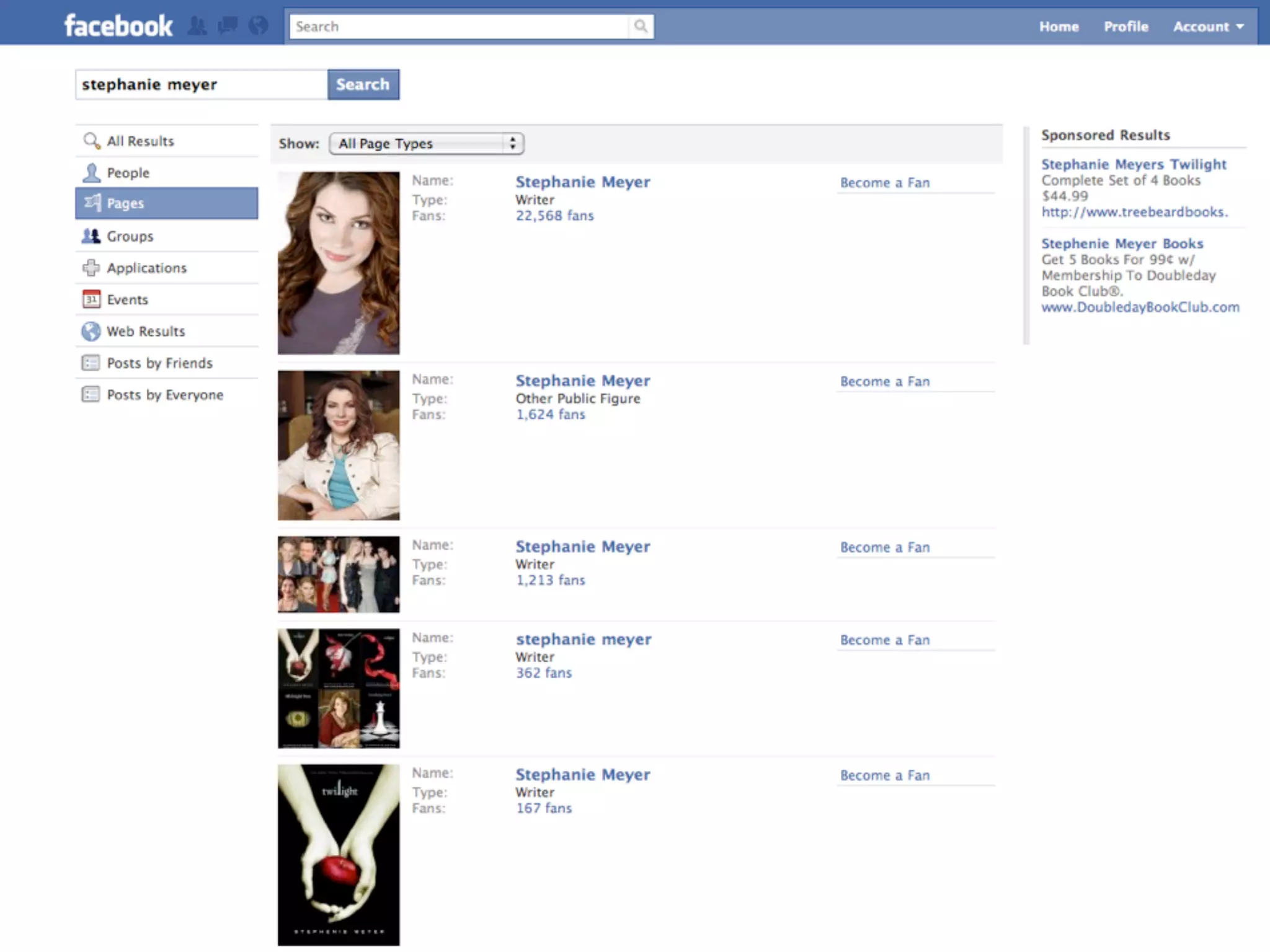Go to Home in top navigation
This screenshot has width=1270, height=952.
1059,27
